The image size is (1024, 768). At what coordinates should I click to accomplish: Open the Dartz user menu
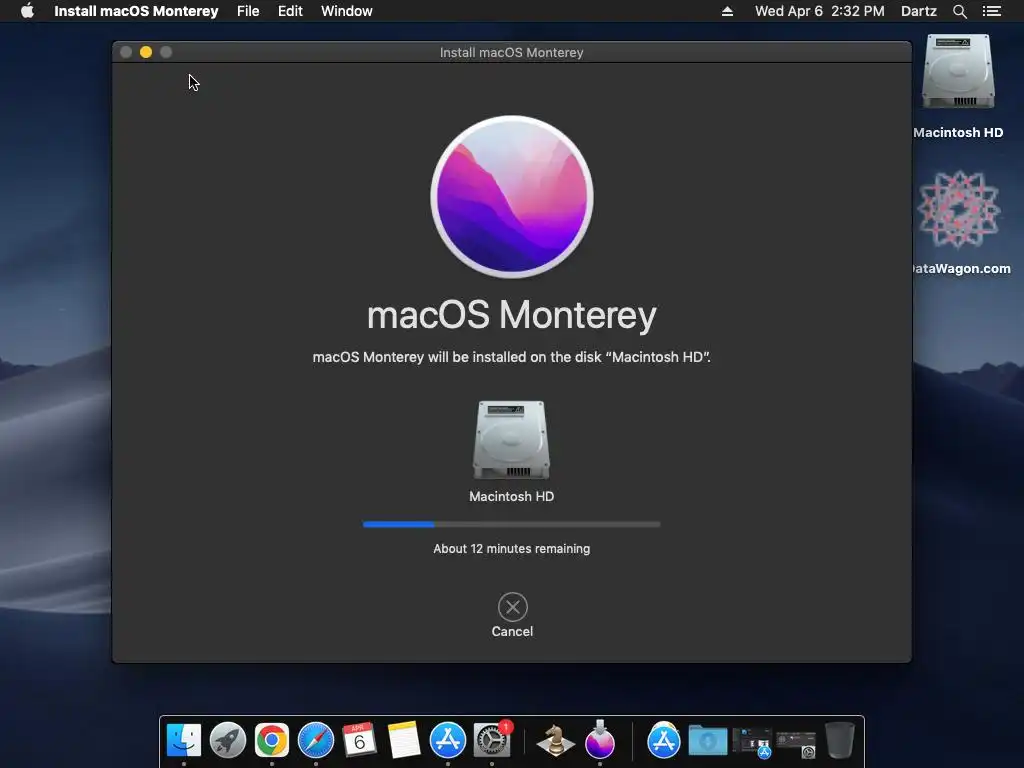pos(918,11)
